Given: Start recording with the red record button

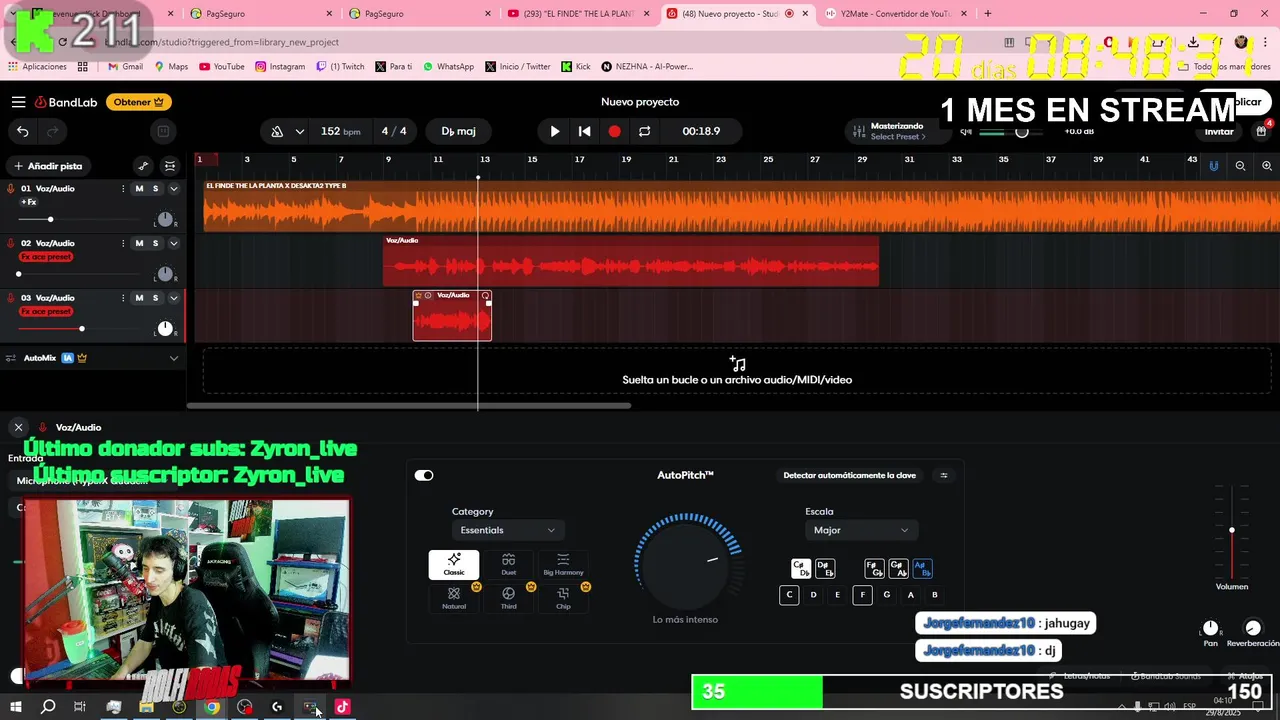Looking at the screenshot, I should tap(615, 131).
